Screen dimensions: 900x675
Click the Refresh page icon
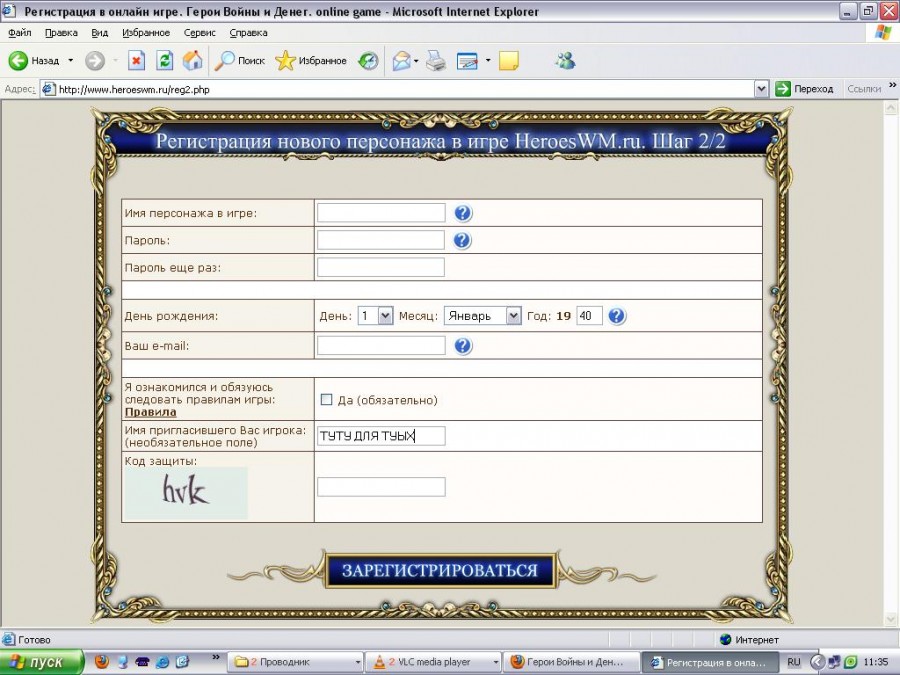[x=165, y=60]
